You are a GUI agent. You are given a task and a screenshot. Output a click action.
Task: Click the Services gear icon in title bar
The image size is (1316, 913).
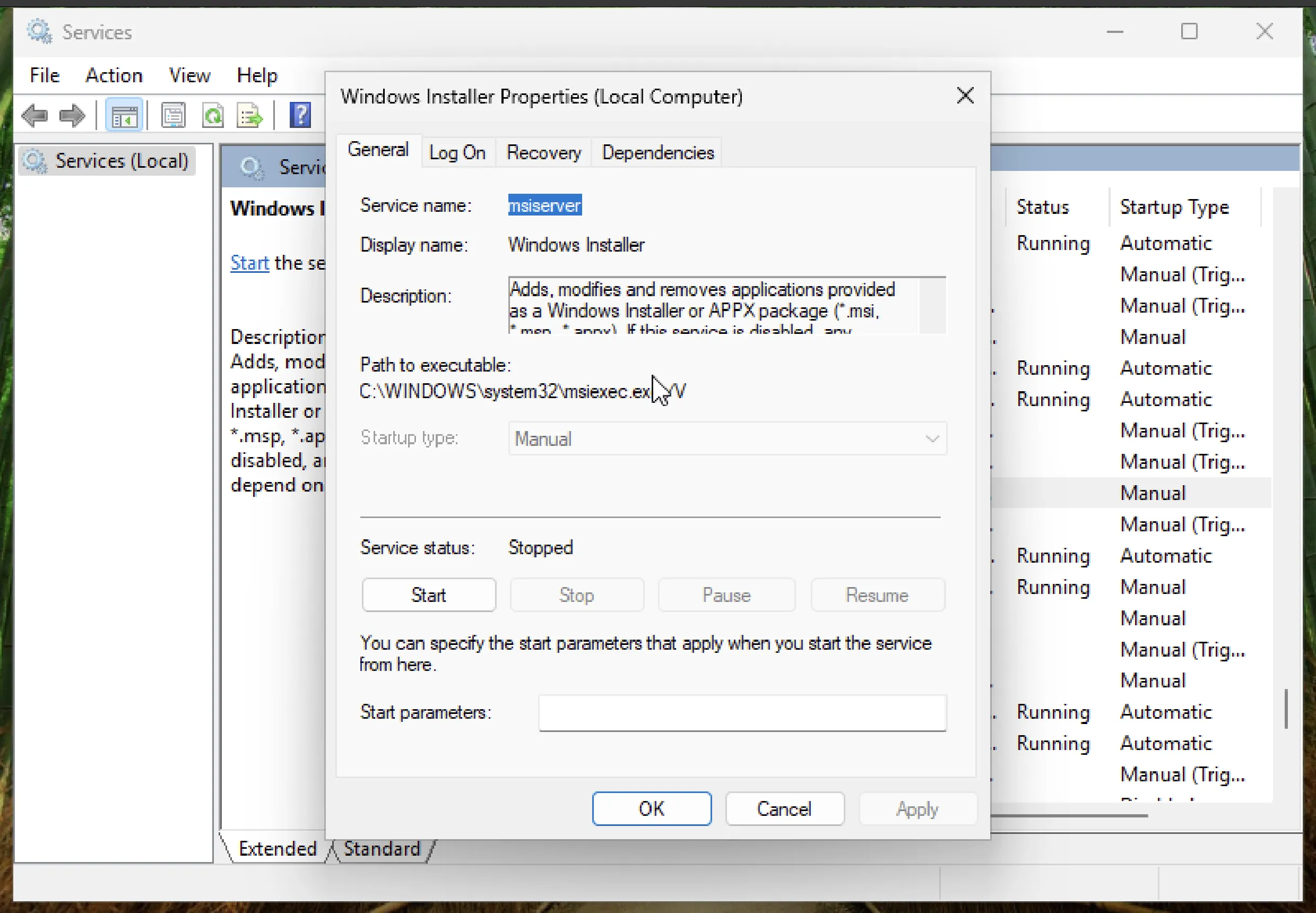[x=39, y=31]
